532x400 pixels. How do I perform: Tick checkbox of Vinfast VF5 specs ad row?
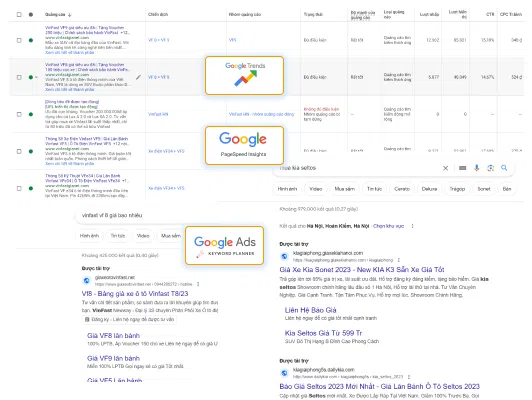click(19, 151)
